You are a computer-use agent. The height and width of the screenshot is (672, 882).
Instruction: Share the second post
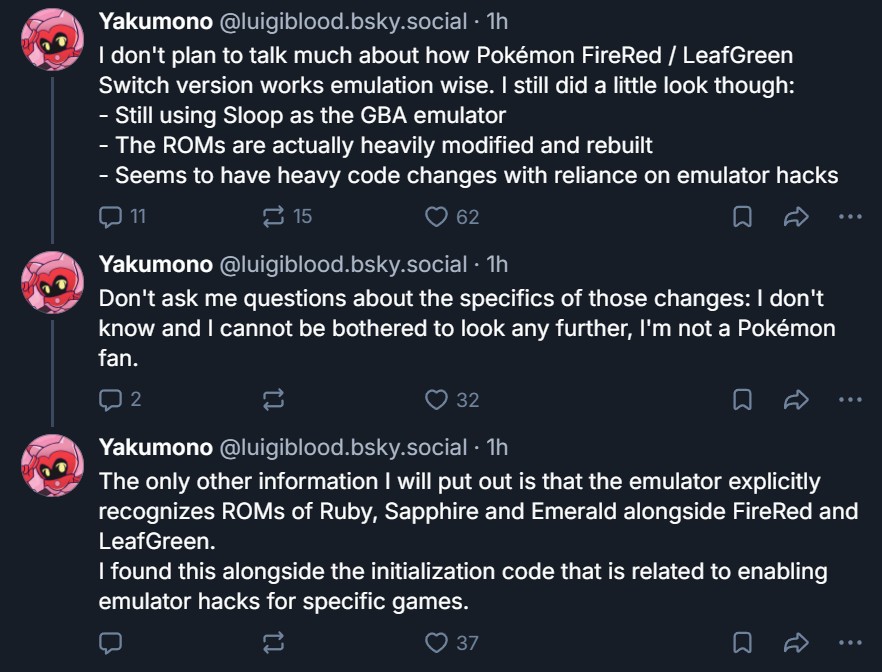click(796, 400)
